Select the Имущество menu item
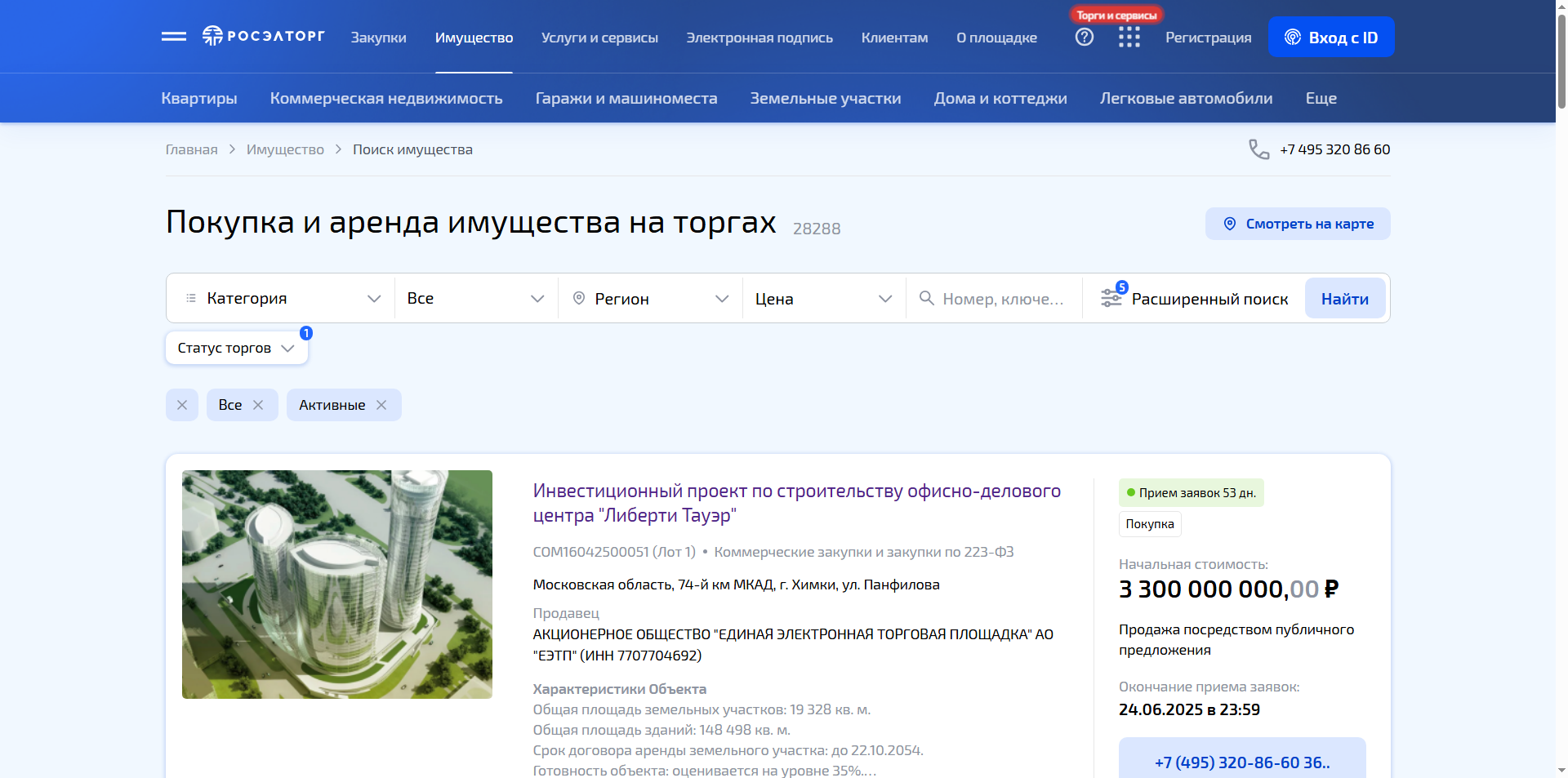 pos(474,38)
